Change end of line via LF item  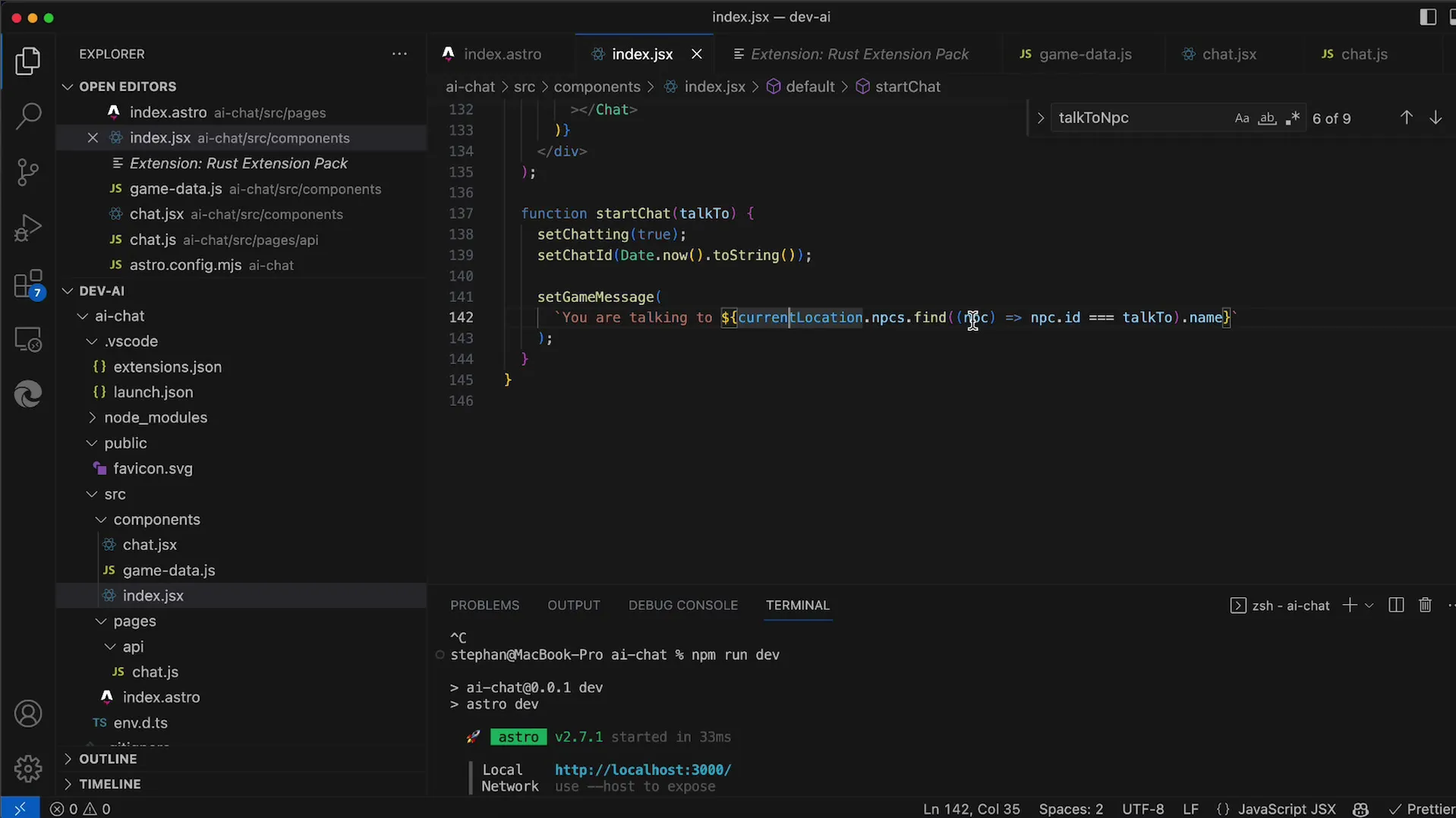pyautogui.click(x=1190, y=809)
